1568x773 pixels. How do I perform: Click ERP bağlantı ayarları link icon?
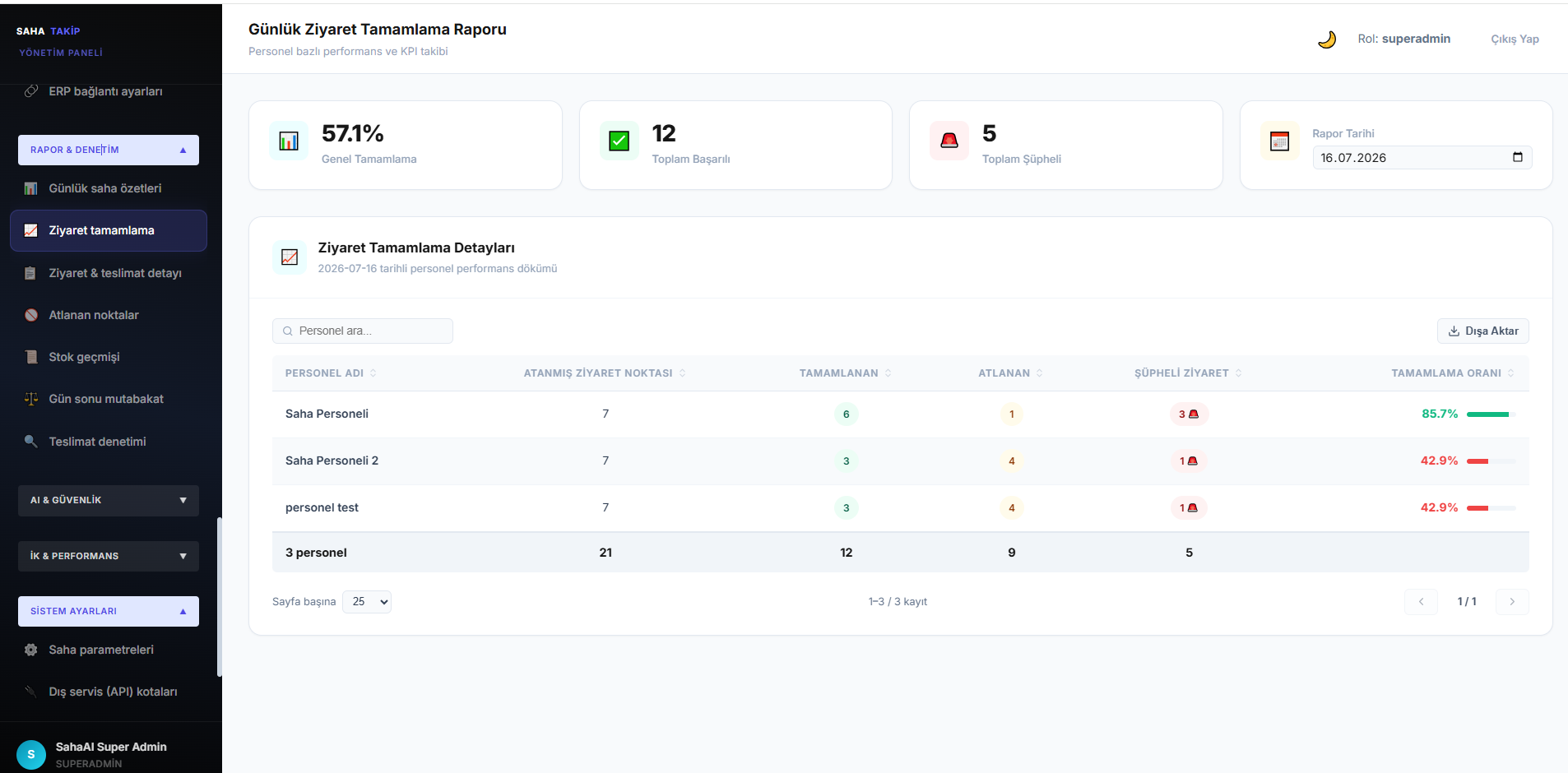coord(31,91)
